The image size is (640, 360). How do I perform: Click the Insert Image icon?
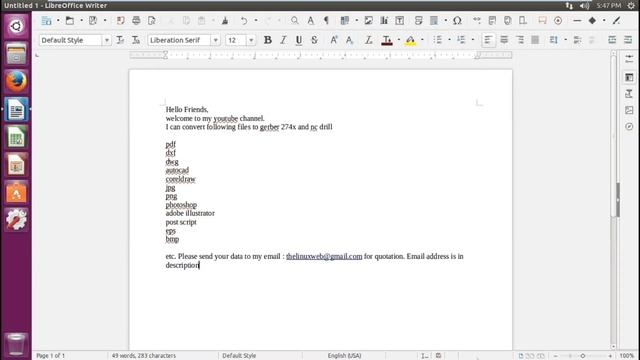(x=368, y=20)
